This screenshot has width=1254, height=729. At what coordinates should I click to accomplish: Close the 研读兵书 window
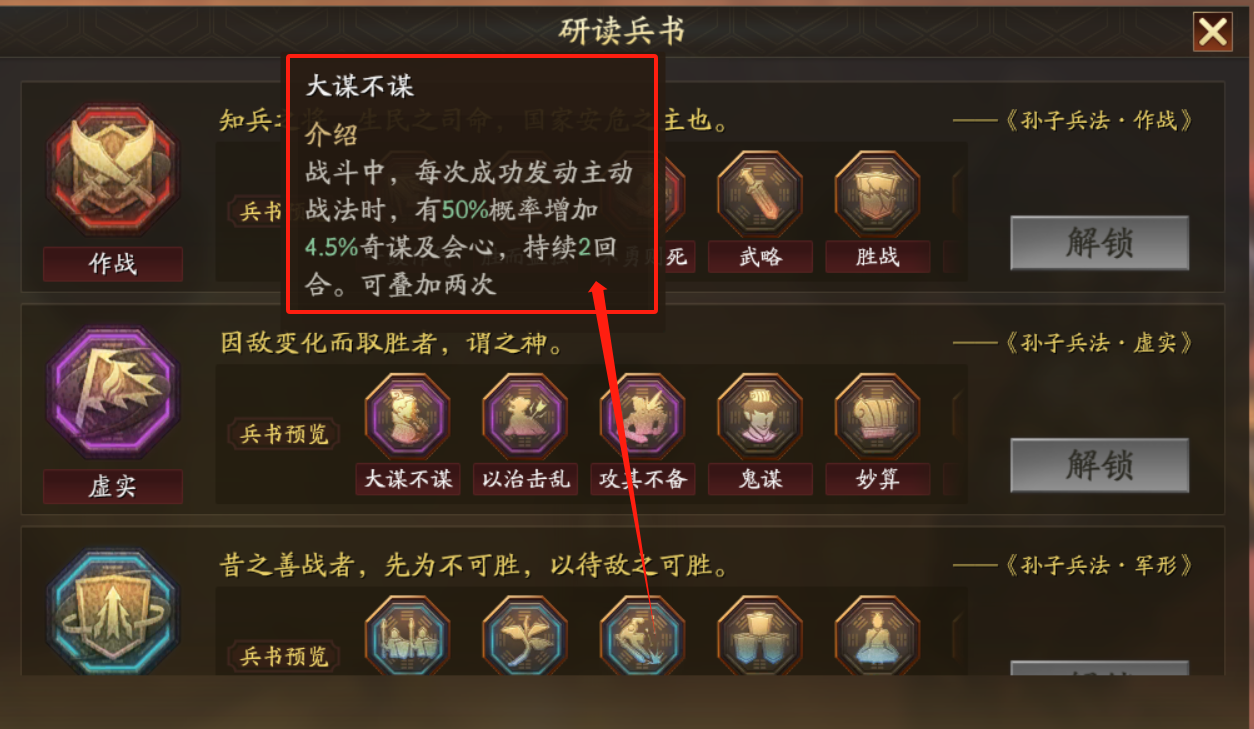click(x=1213, y=32)
